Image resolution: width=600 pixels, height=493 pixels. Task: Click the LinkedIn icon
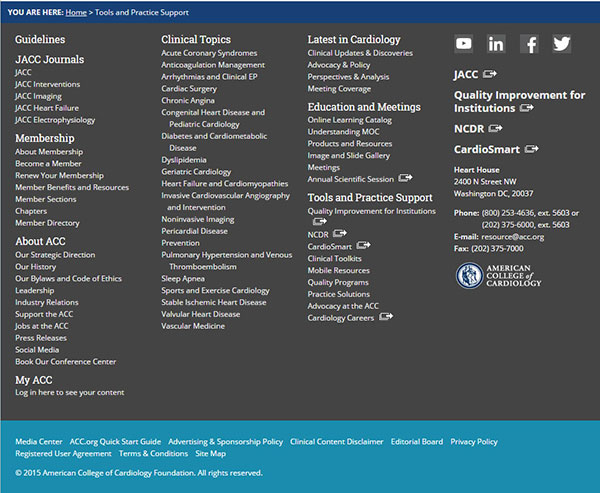pyautogui.click(x=496, y=43)
